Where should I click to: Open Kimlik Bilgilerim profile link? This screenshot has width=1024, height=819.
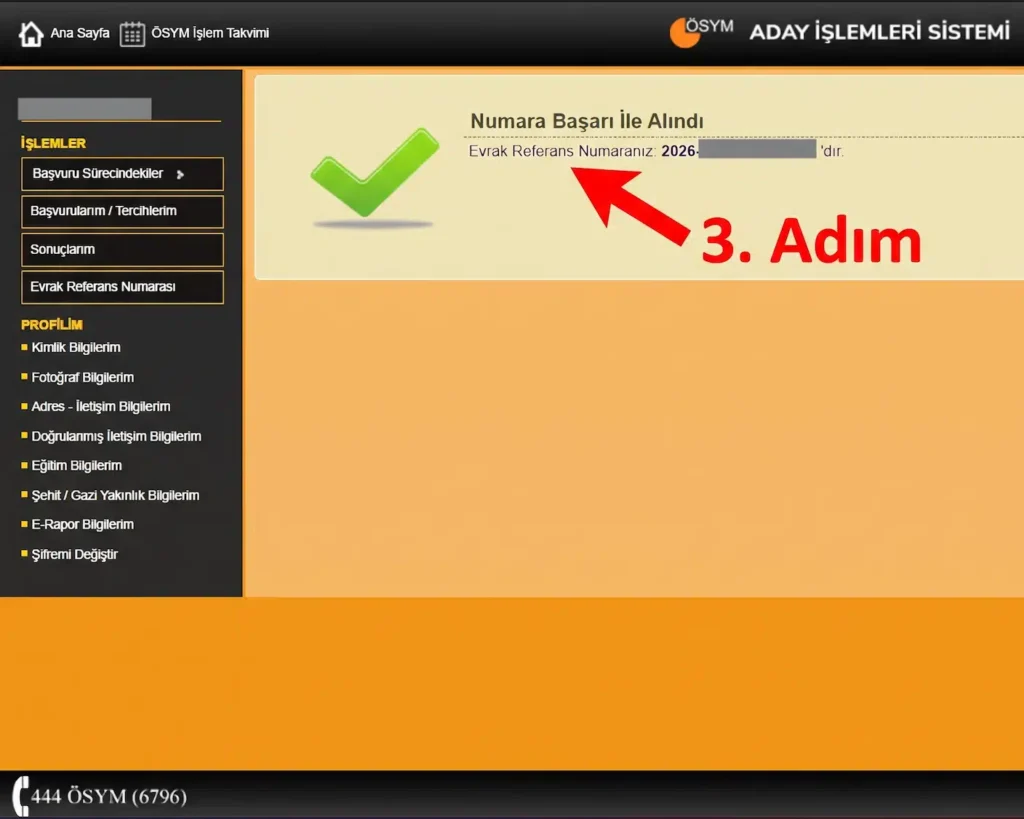click(76, 347)
